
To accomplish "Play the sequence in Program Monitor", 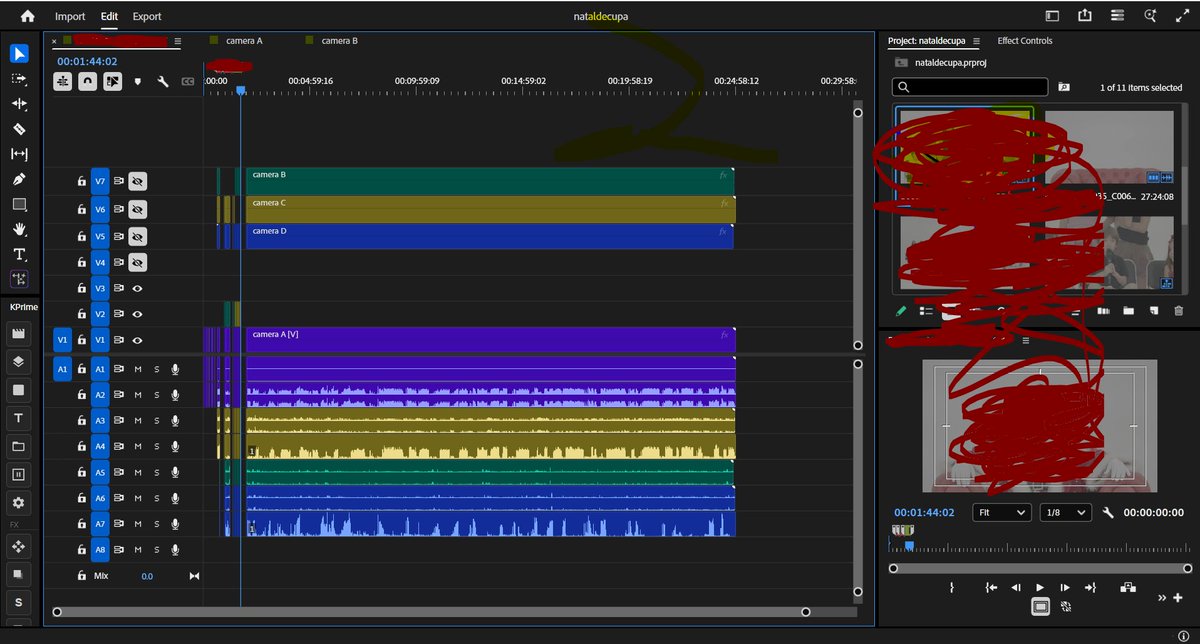I will (x=1040, y=588).
